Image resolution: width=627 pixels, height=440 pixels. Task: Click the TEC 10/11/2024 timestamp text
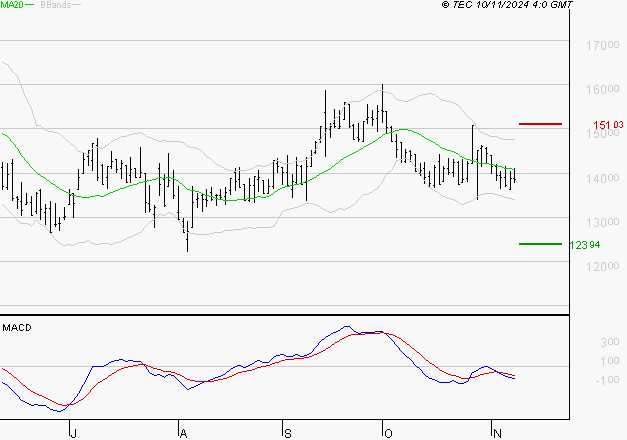(x=507, y=5)
